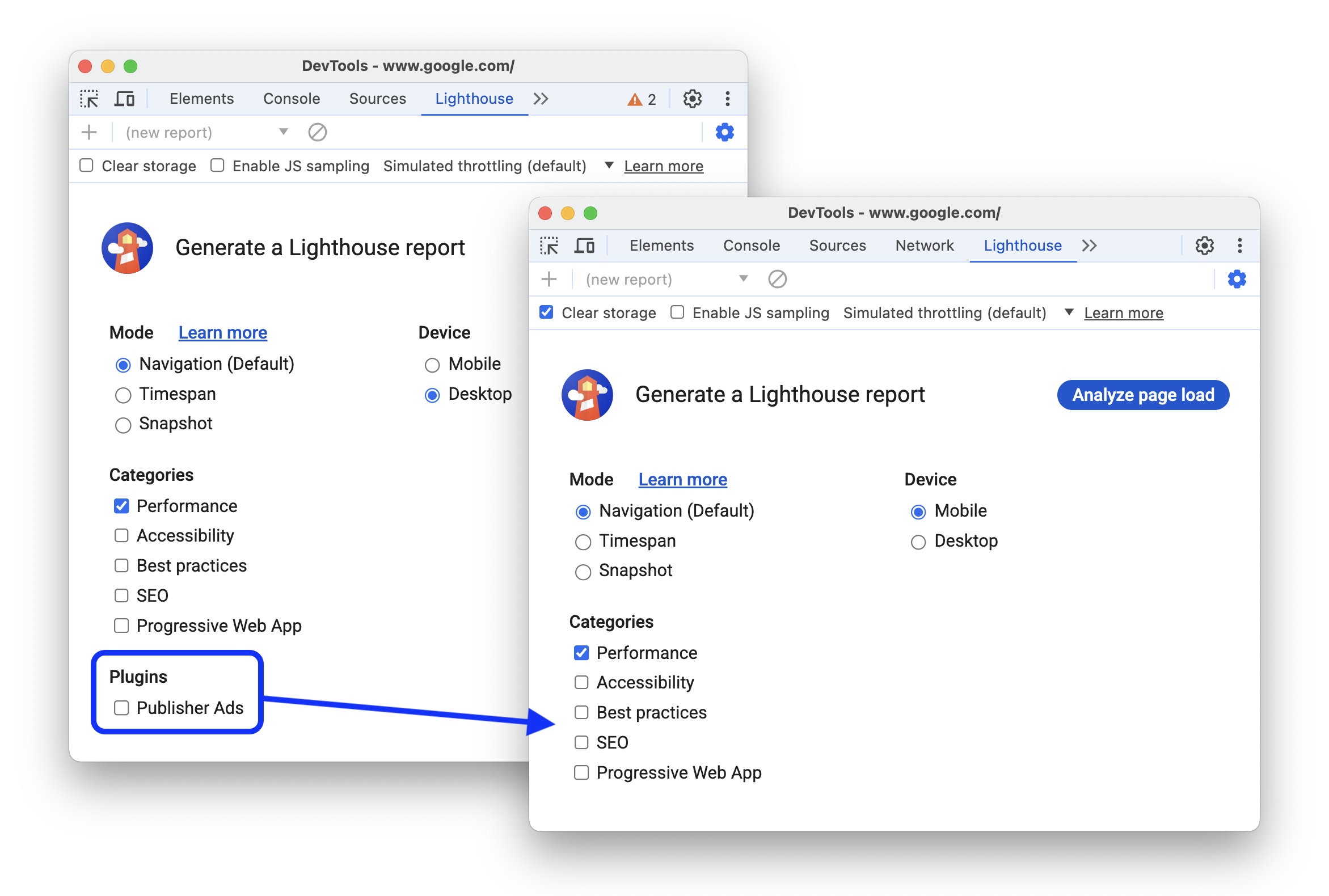Click the Learn more link under Mode

684,477
